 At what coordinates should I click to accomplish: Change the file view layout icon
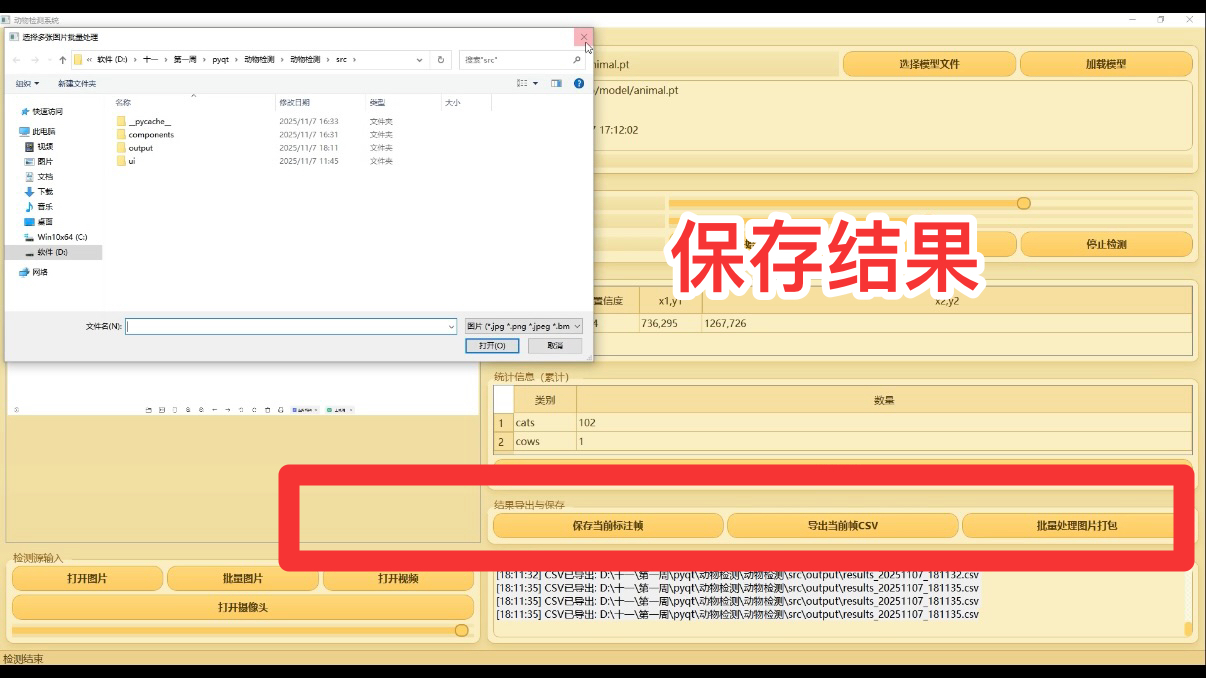tap(522, 83)
